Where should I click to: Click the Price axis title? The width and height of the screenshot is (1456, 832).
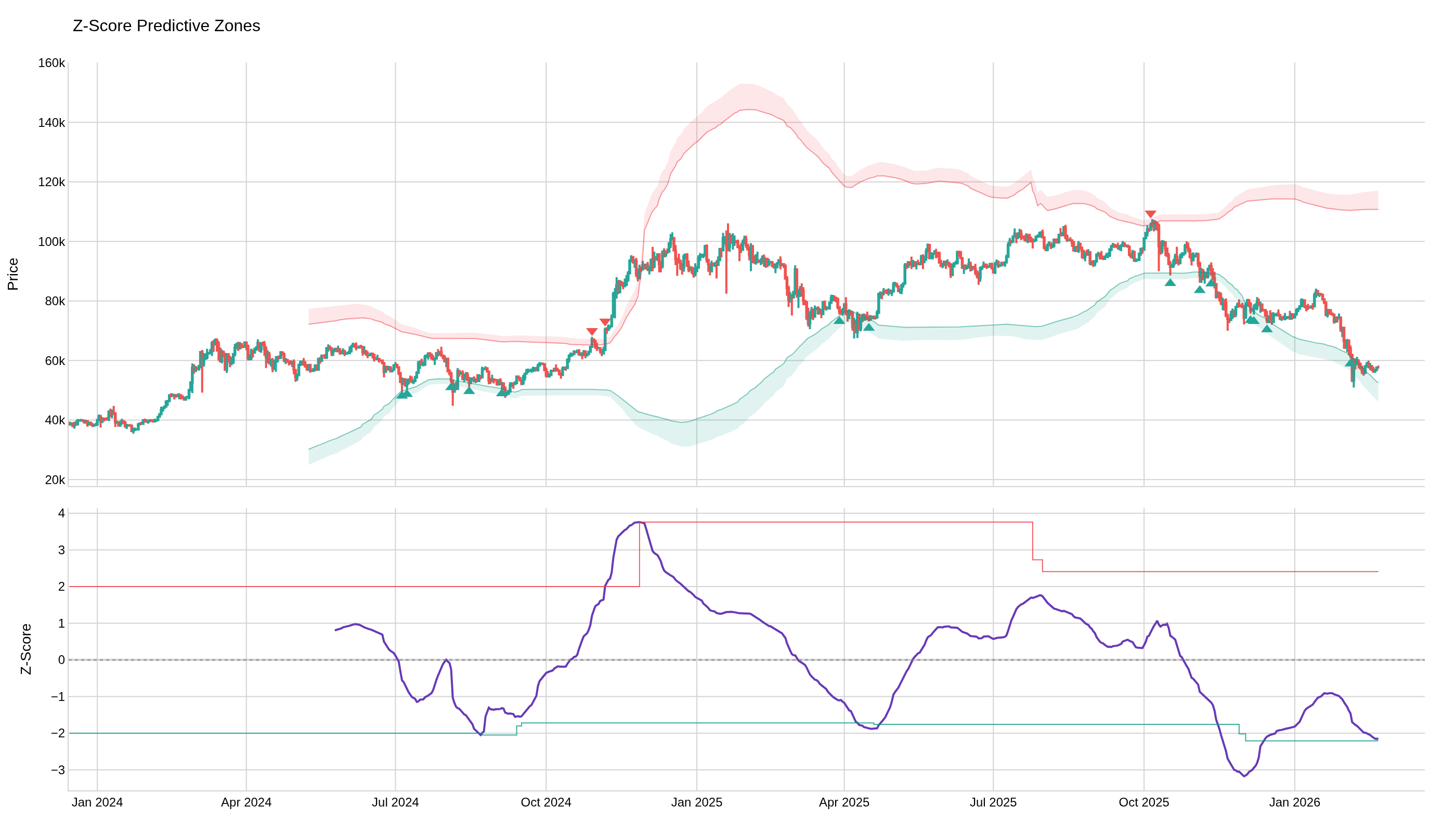[x=12, y=274]
